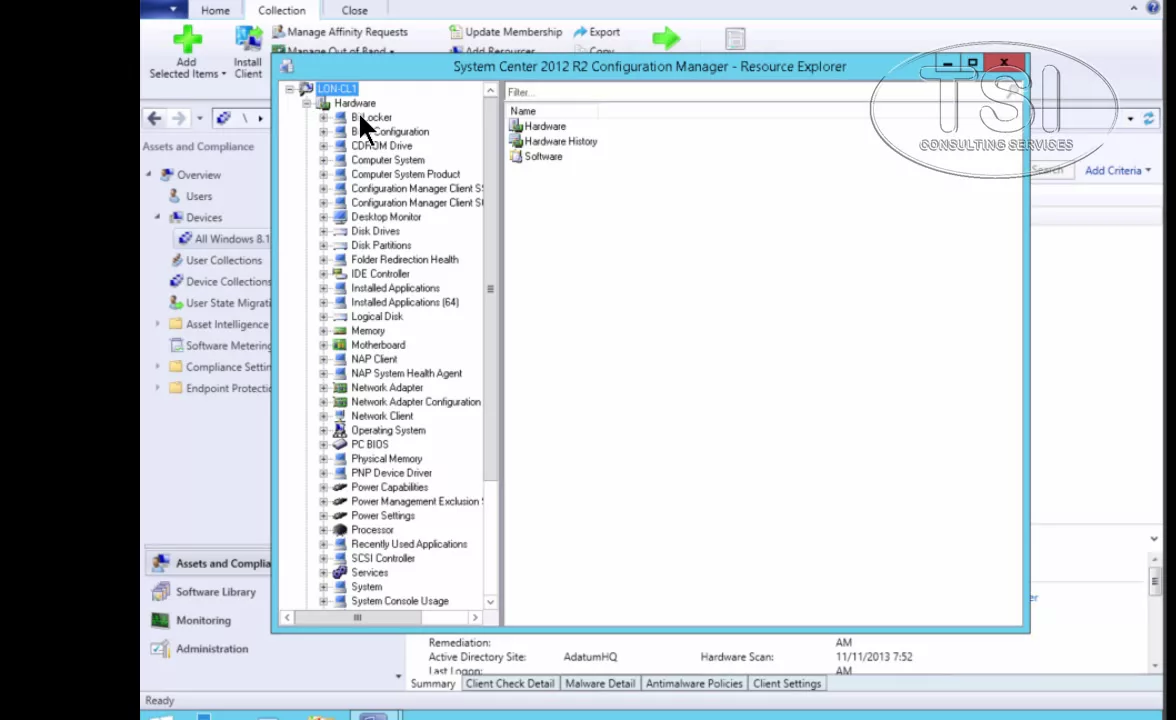Image resolution: width=1176 pixels, height=720 pixels.
Task: Click the Administration workspace icon
Action: click(x=160, y=649)
